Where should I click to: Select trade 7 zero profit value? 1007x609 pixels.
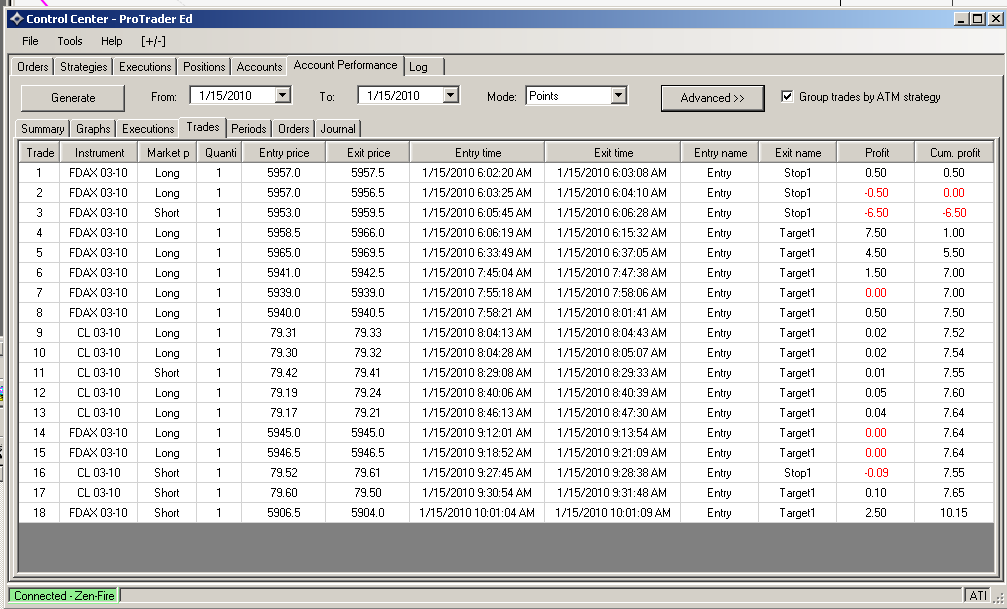876,293
